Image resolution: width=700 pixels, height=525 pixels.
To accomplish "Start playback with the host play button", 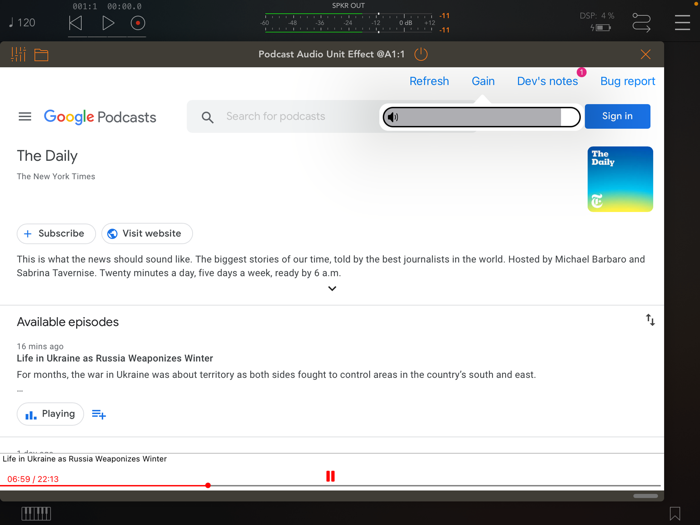I will pyautogui.click(x=108, y=23).
